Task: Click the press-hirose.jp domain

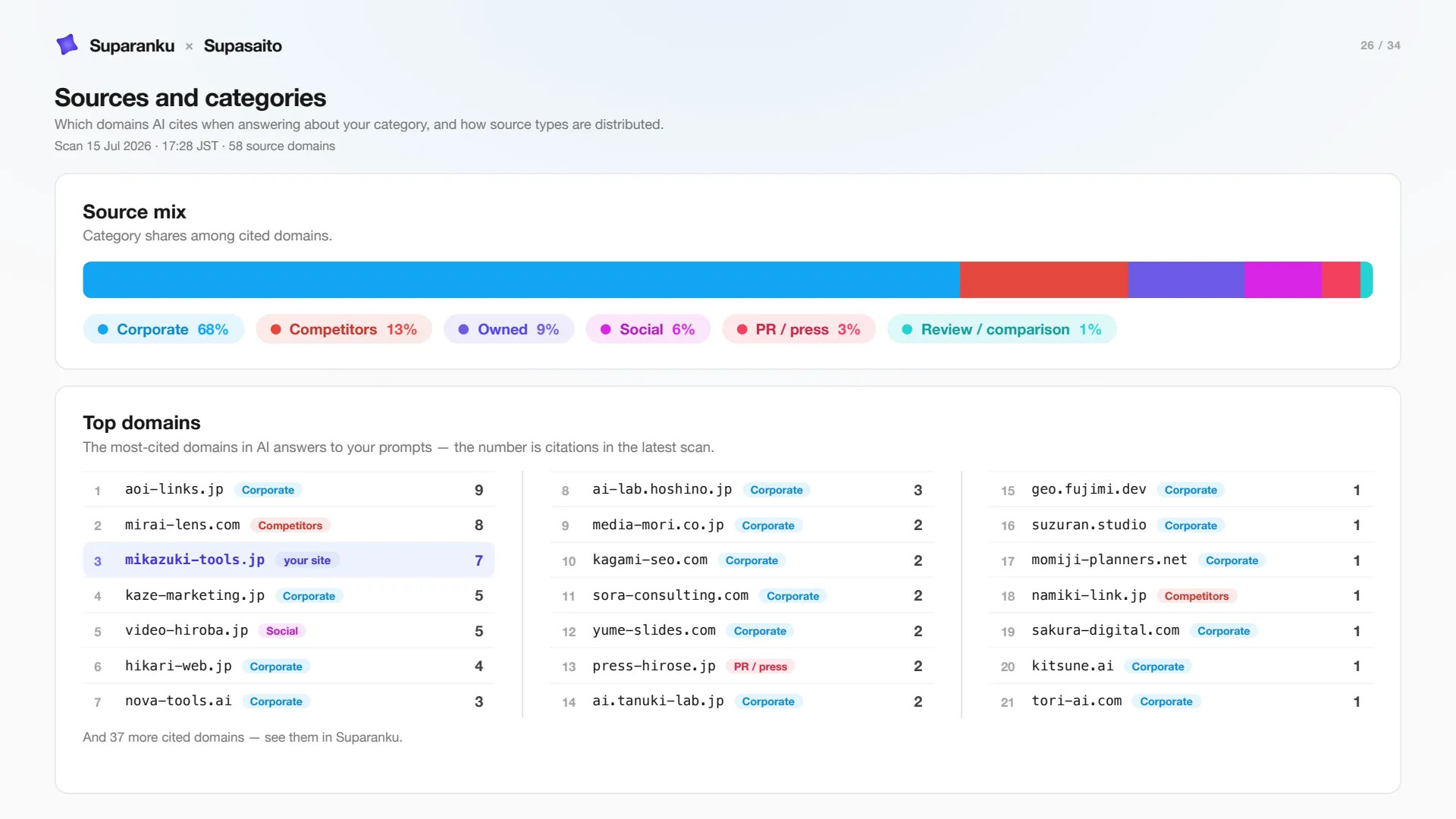Action: coord(654,666)
